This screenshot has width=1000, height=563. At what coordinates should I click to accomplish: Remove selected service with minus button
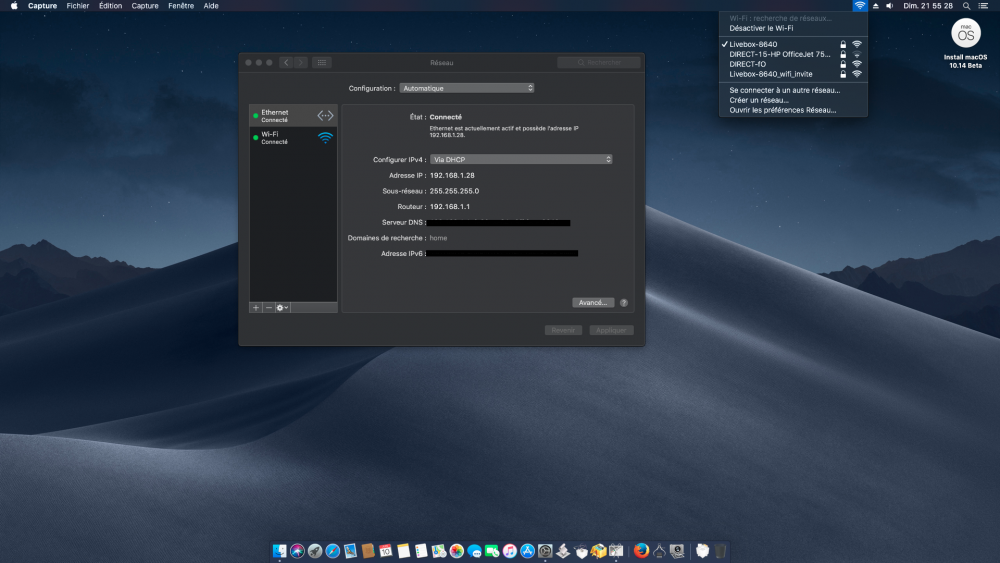(x=268, y=307)
